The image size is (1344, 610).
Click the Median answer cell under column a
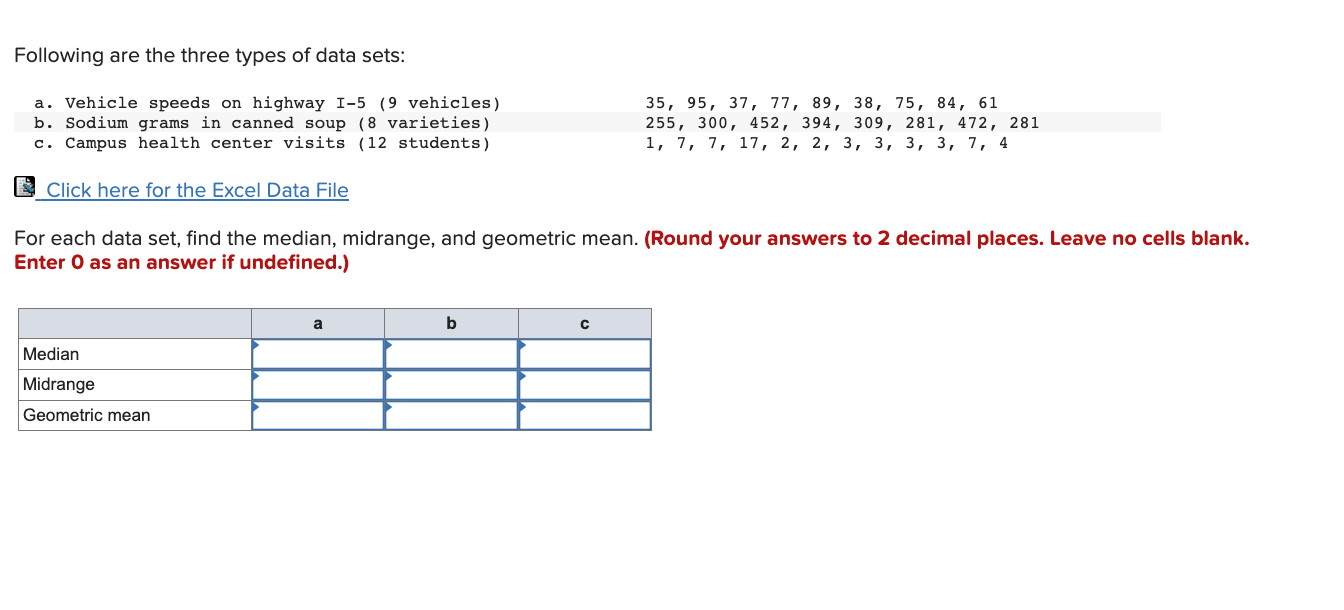tap(318, 353)
